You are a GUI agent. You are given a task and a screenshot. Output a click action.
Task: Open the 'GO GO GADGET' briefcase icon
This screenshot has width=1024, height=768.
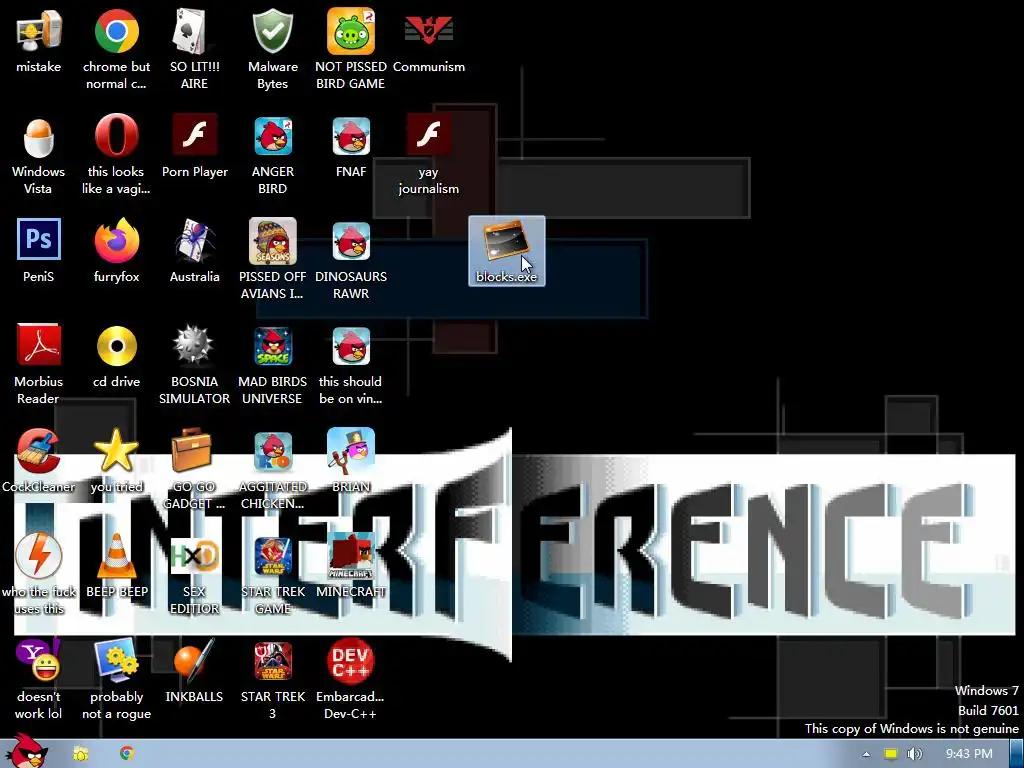pyautogui.click(x=192, y=450)
